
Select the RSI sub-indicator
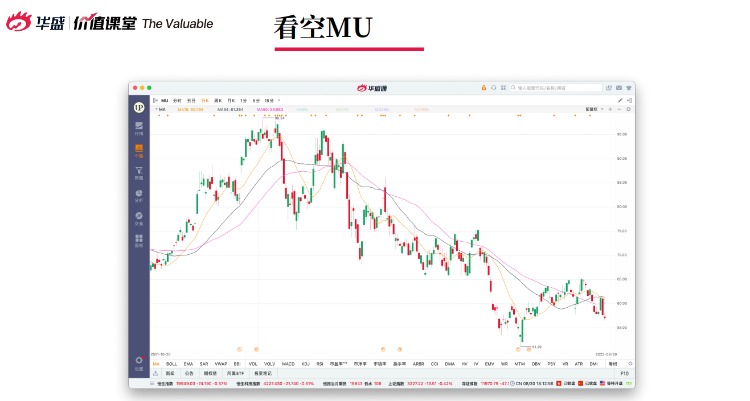pos(320,364)
